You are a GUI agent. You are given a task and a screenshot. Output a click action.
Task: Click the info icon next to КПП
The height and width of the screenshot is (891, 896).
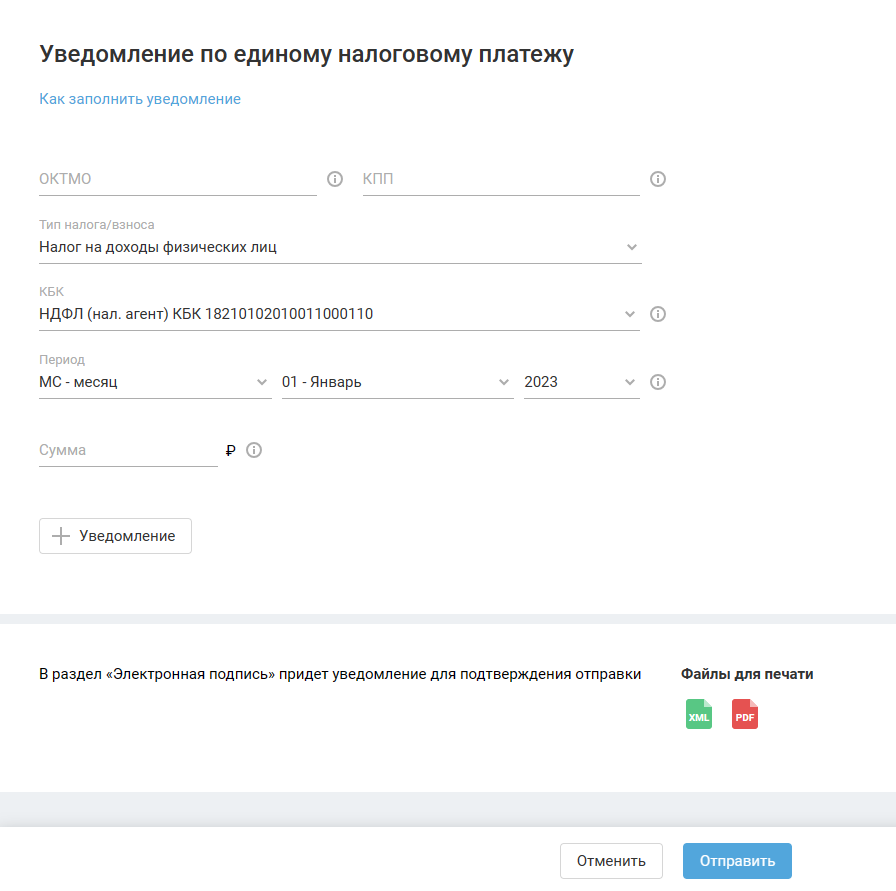coord(658,180)
